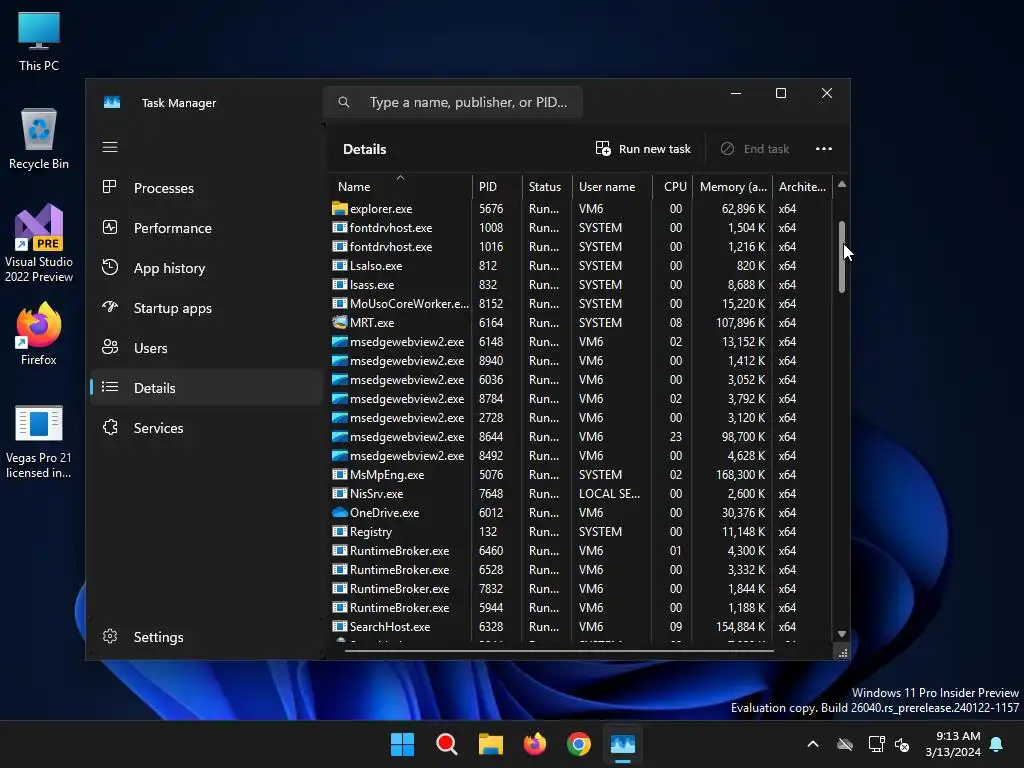
Task: Select the Vegas Pro 21 desktop file
Action: (39, 442)
